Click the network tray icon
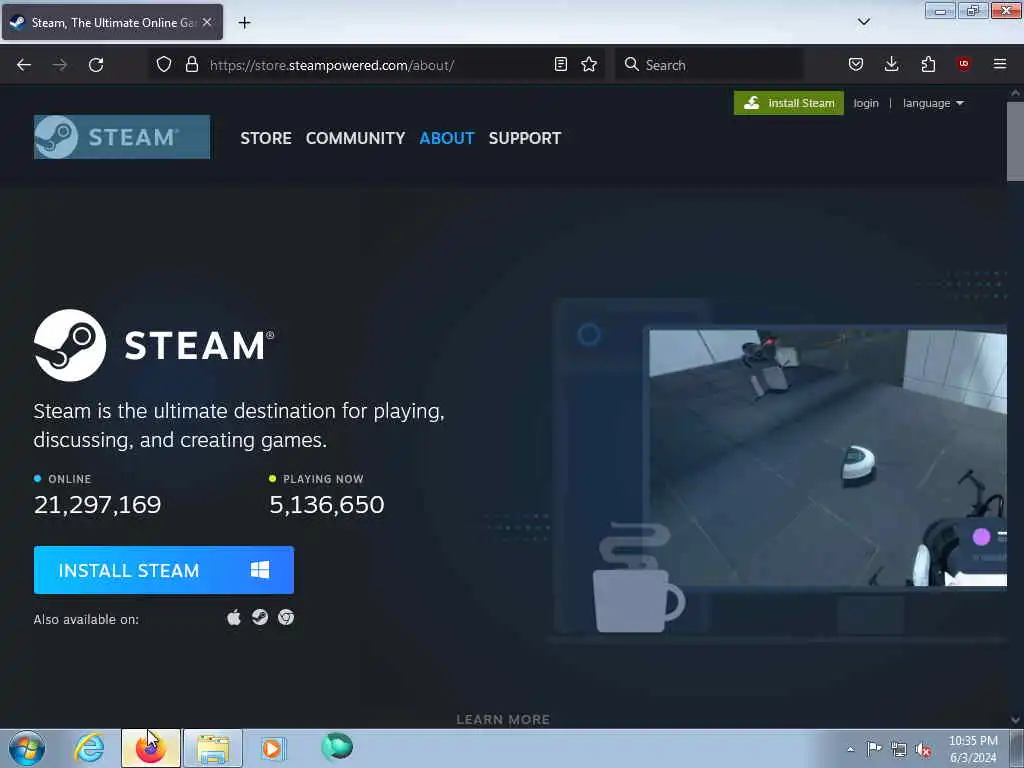This screenshot has width=1024, height=768. (899, 749)
